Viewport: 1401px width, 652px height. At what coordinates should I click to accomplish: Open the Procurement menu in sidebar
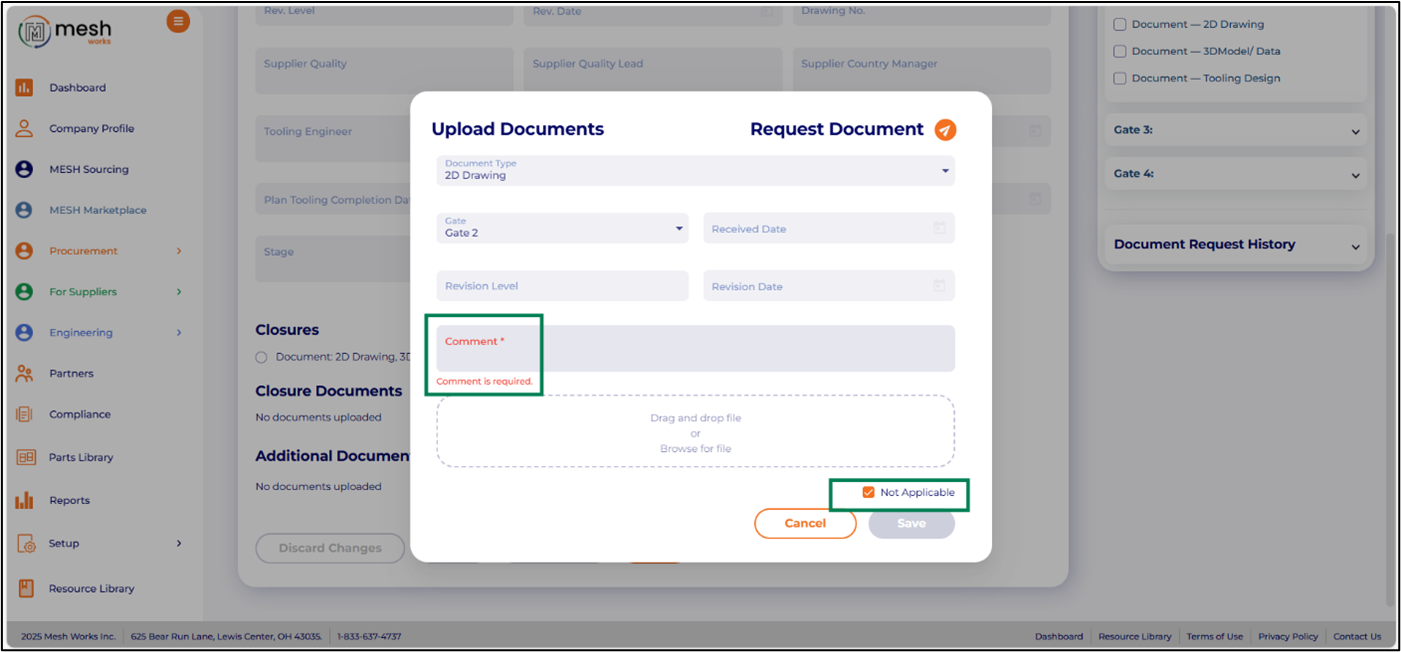(x=84, y=252)
